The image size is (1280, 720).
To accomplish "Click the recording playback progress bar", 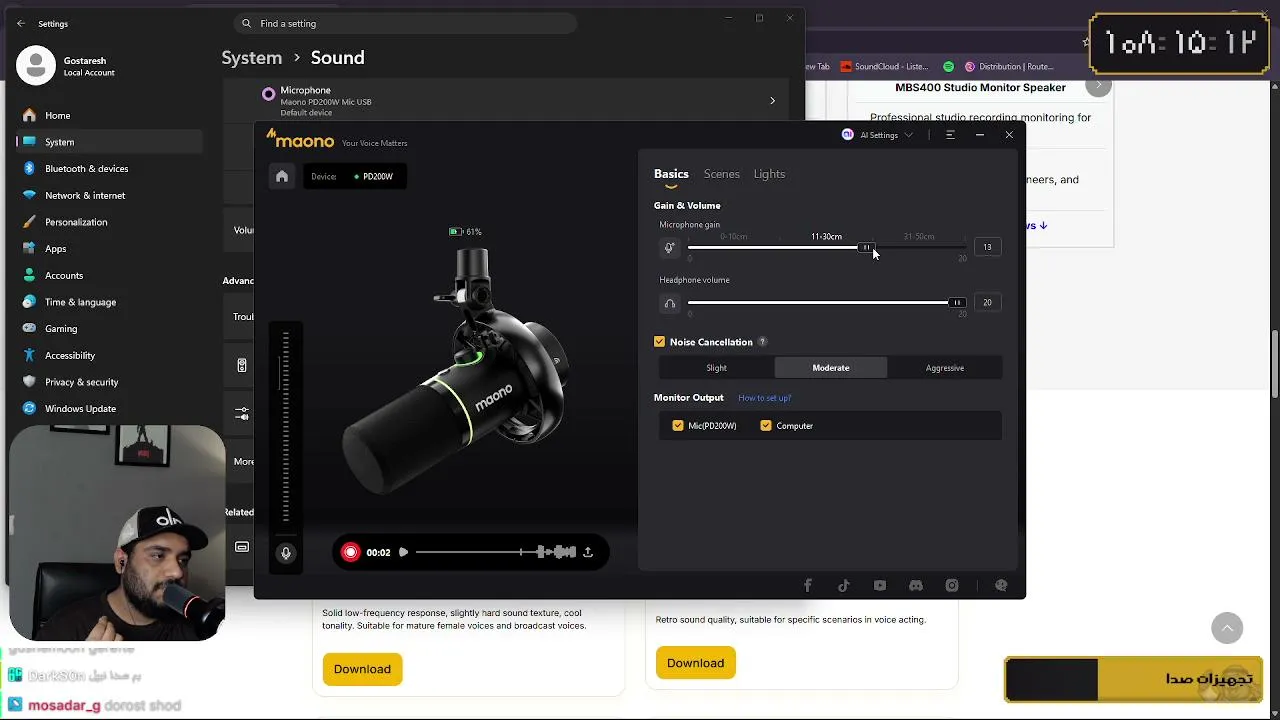I will tap(495, 552).
